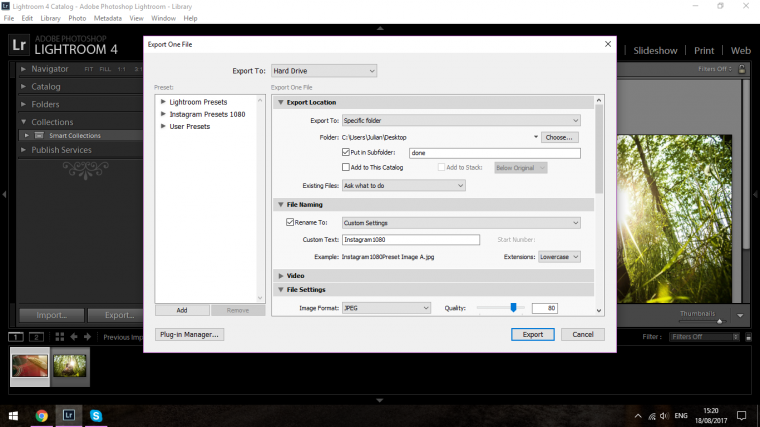The height and width of the screenshot is (427, 760).
Task: Open the Extensions Lowercase dropdown
Action: (559, 257)
